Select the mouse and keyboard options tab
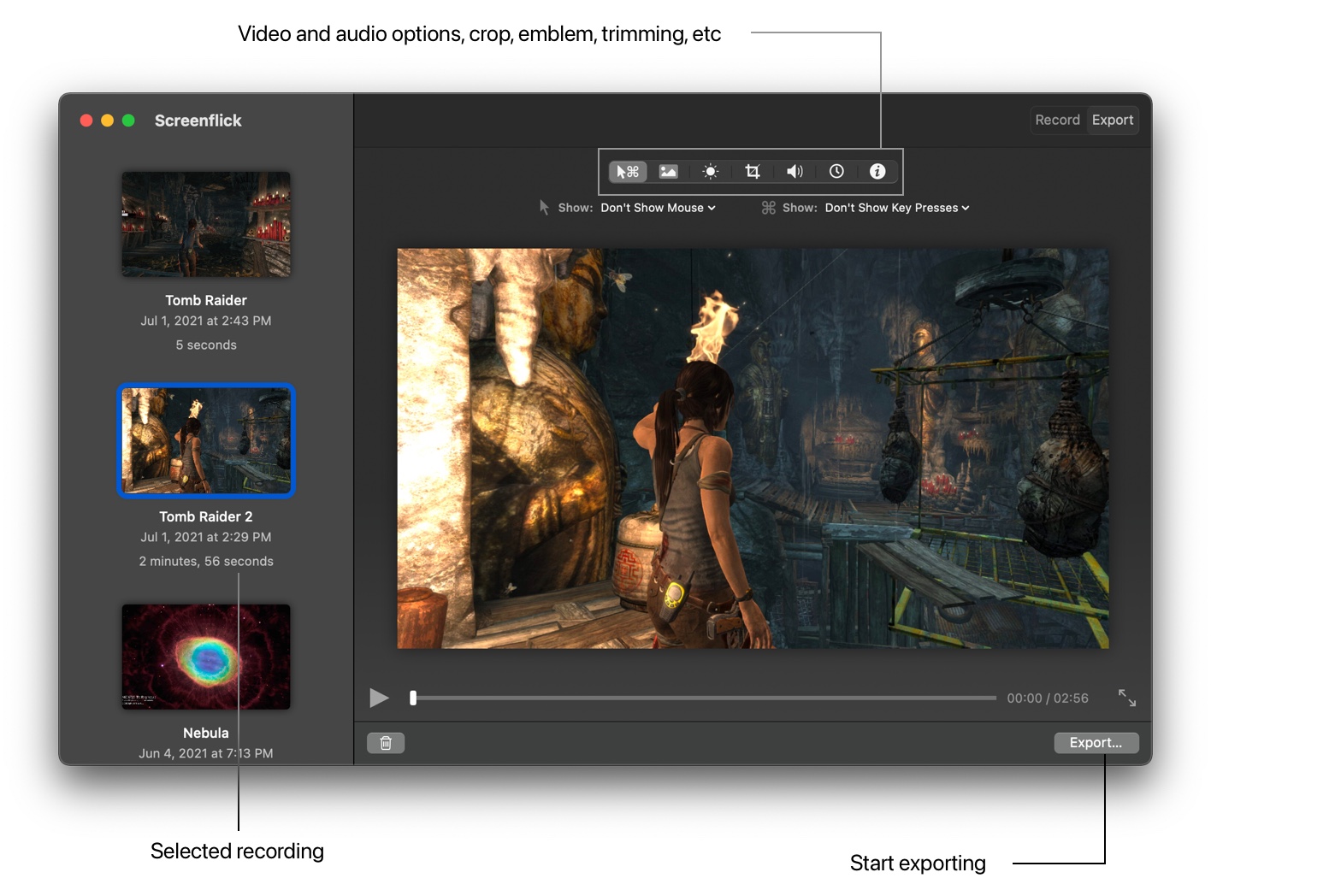 click(628, 172)
